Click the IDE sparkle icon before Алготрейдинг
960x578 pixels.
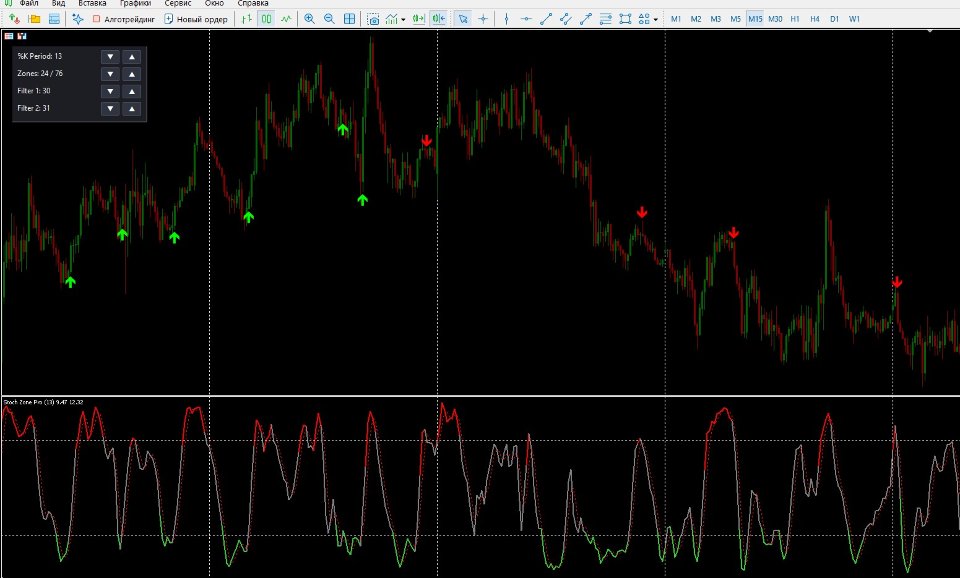[78, 19]
